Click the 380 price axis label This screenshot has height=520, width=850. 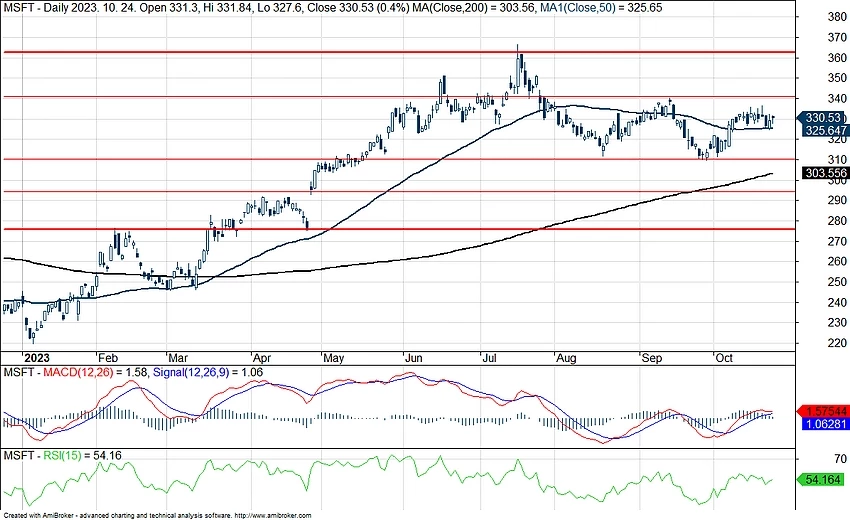click(x=838, y=17)
